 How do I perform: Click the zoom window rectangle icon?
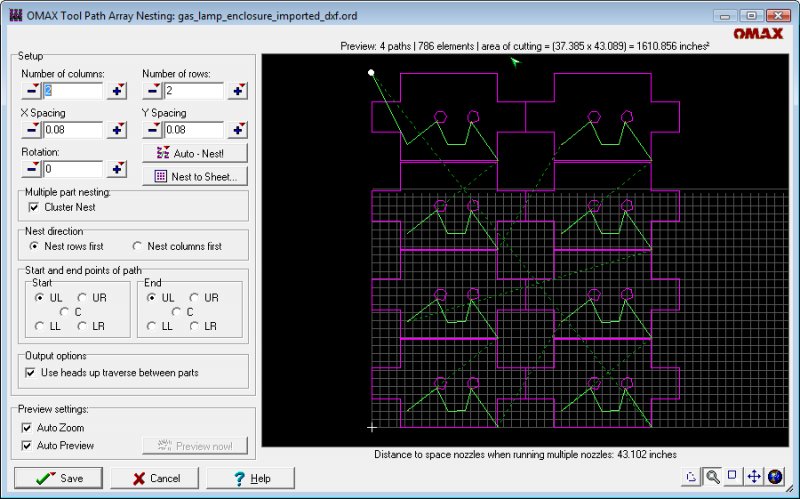click(733, 477)
